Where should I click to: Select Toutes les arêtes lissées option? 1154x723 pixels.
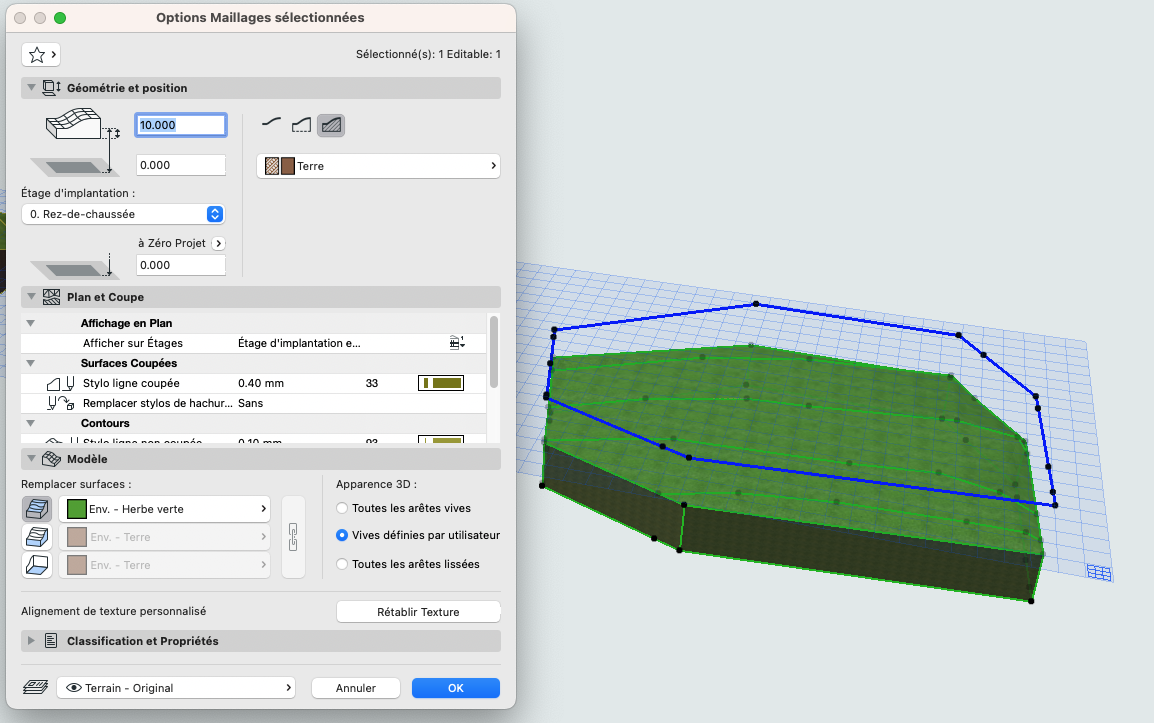(x=341, y=564)
